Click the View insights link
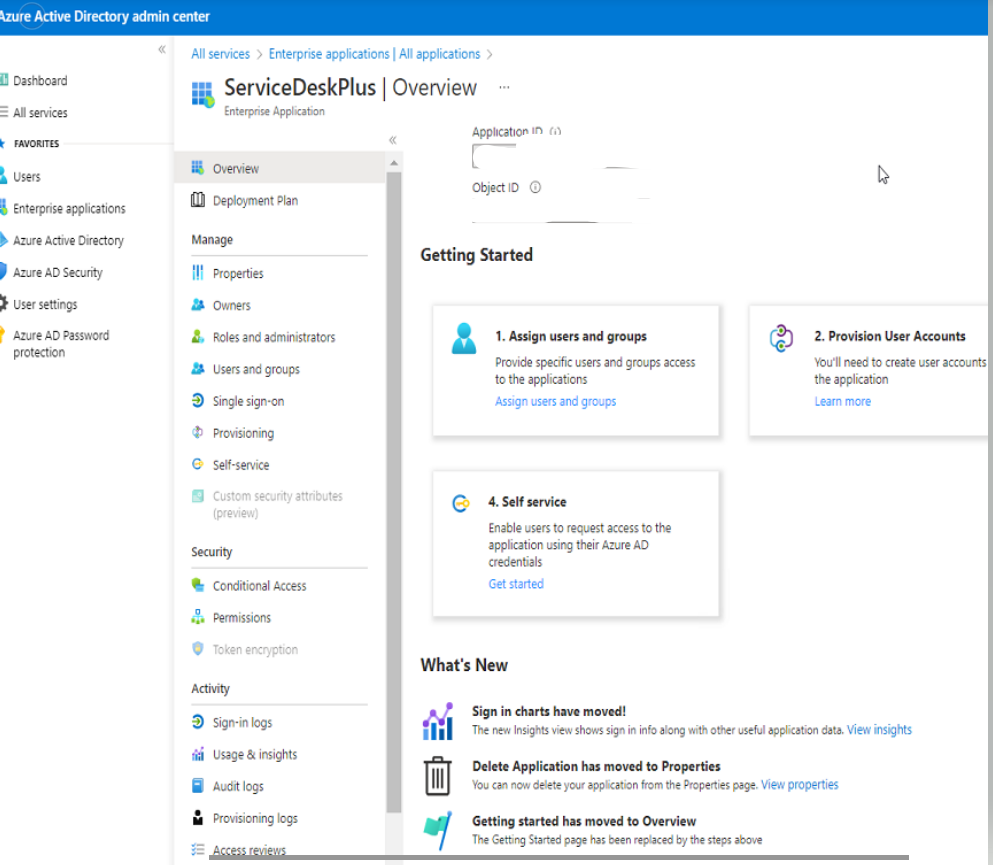 879,729
